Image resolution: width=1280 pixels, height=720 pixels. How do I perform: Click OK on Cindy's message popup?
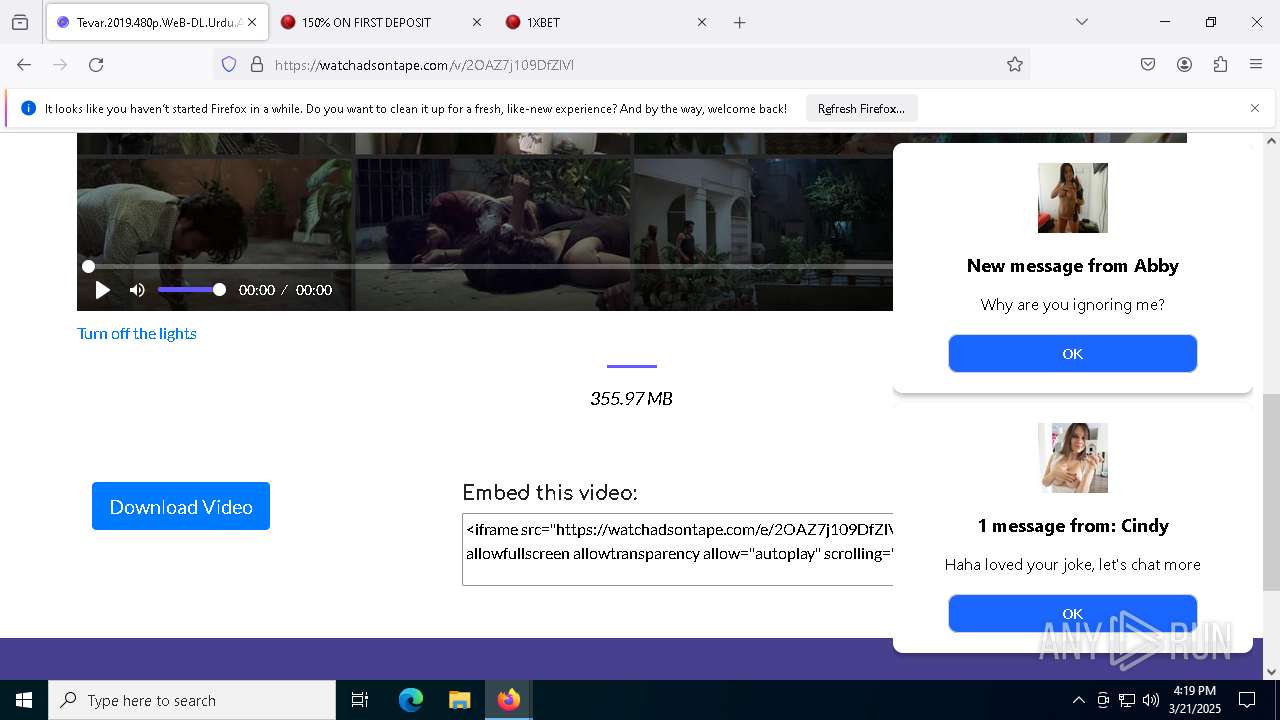1073,613
